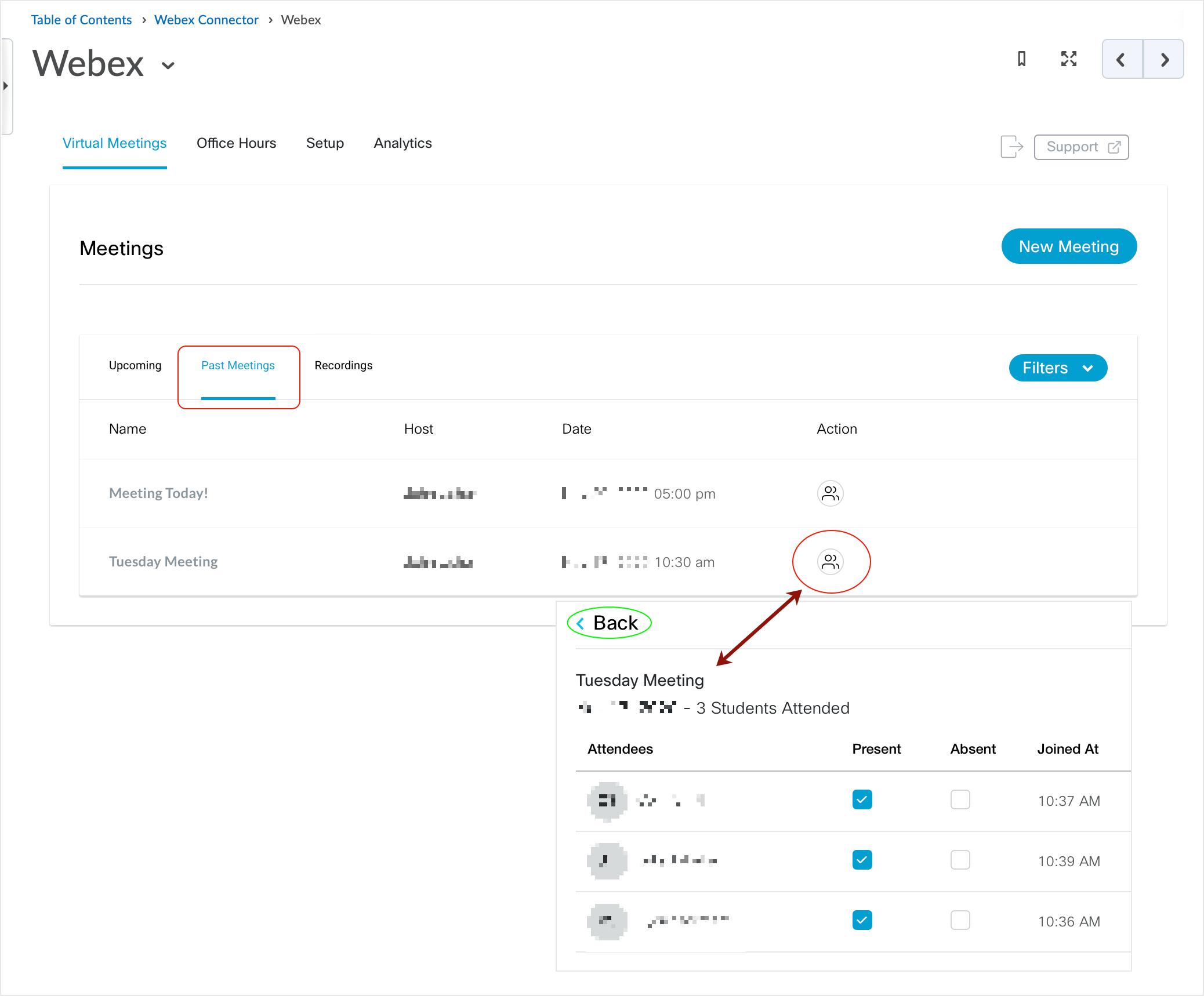The image size is (1204, 996).
Task: Click the New Meeting button
Action: [1068, 247]
